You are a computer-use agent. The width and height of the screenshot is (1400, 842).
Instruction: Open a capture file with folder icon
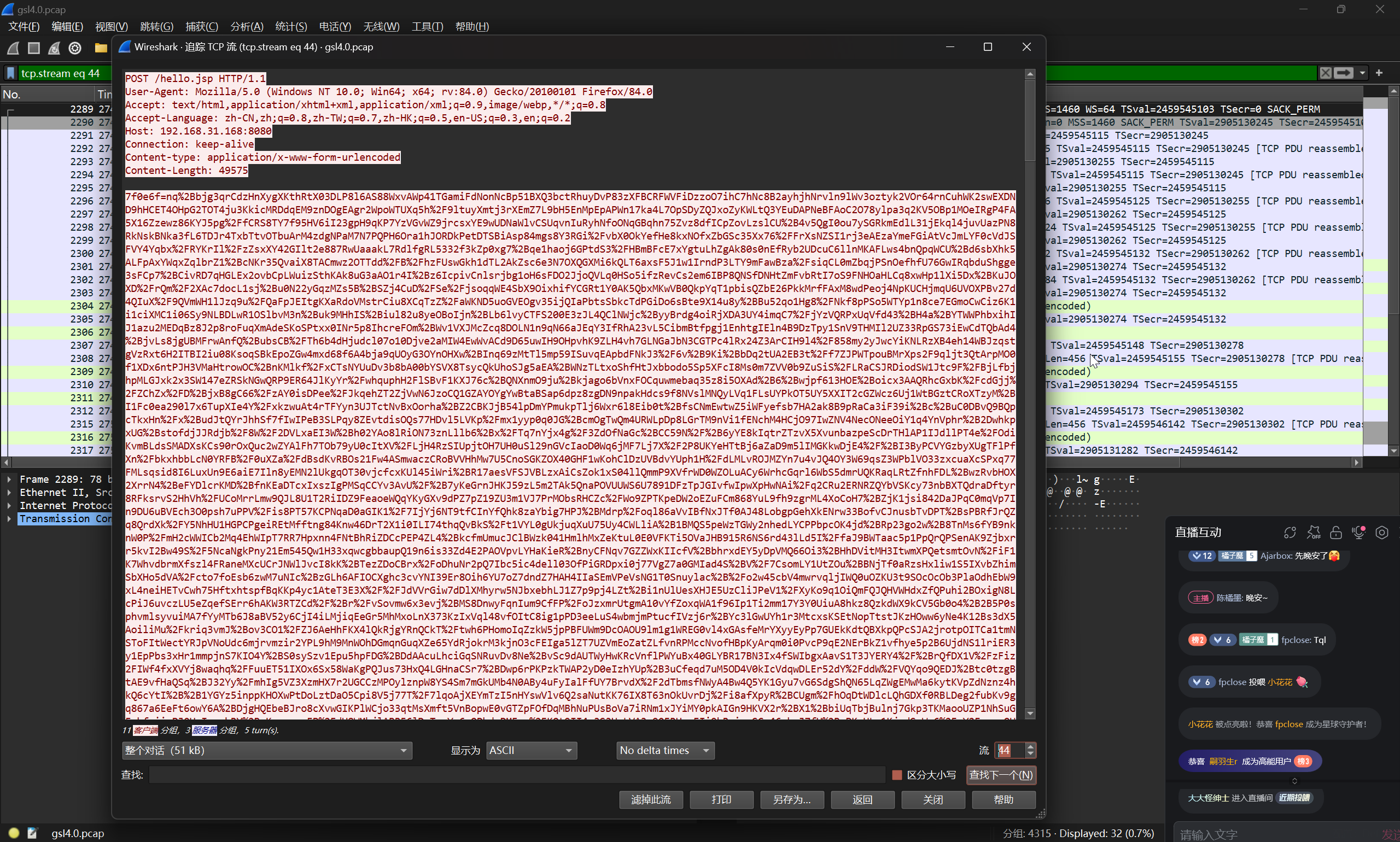(101, 48)
